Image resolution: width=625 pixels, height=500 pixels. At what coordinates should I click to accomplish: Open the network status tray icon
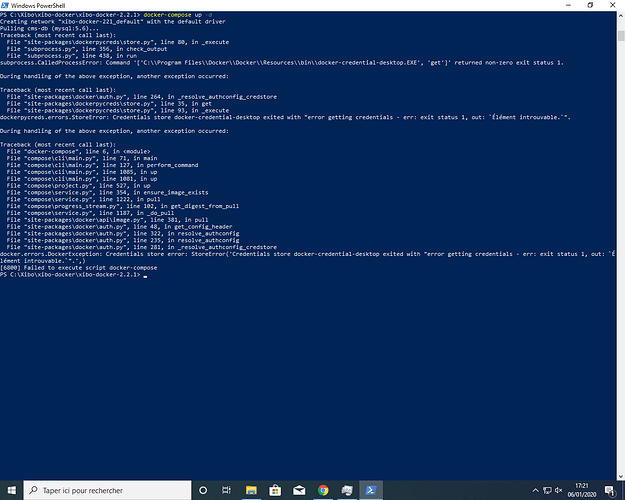pos(547,490)
